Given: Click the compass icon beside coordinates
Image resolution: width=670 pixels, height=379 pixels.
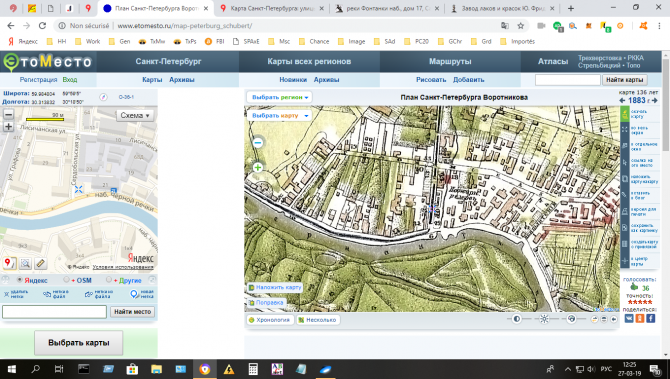Looking at the screenshot, I should click(x=103, y=97).
